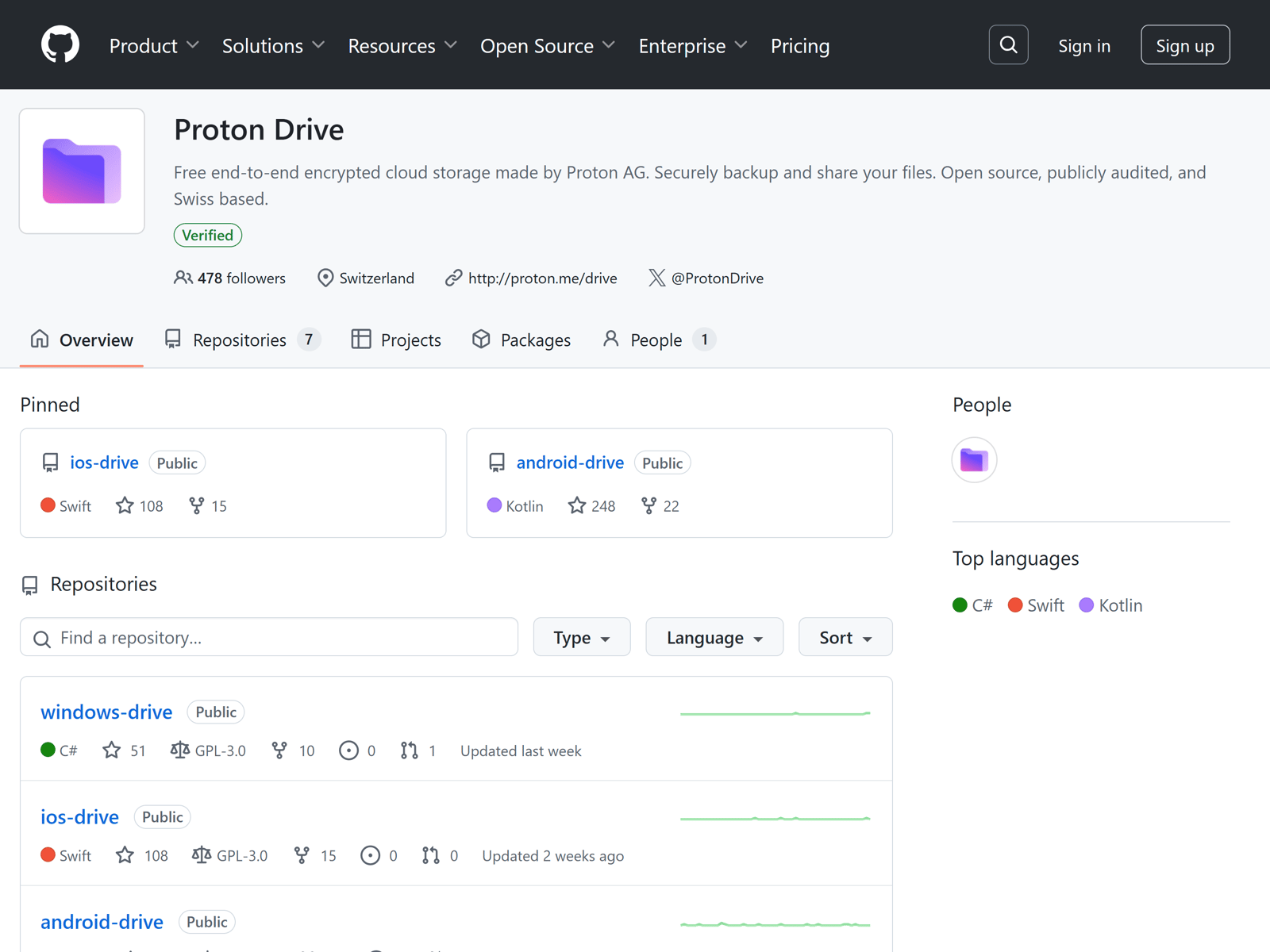Open the Packages tab
This screenshot has height=952, width=1270.
coord(521,340)
